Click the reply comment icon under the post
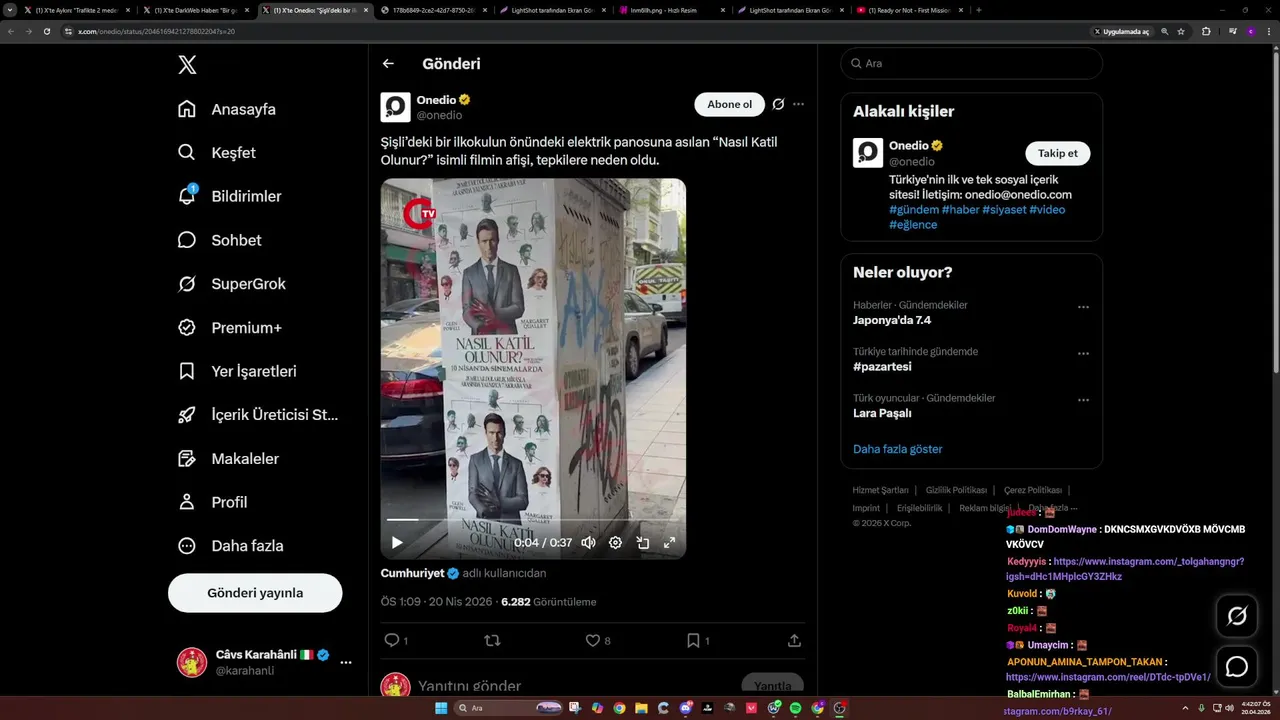 point(392,640)
